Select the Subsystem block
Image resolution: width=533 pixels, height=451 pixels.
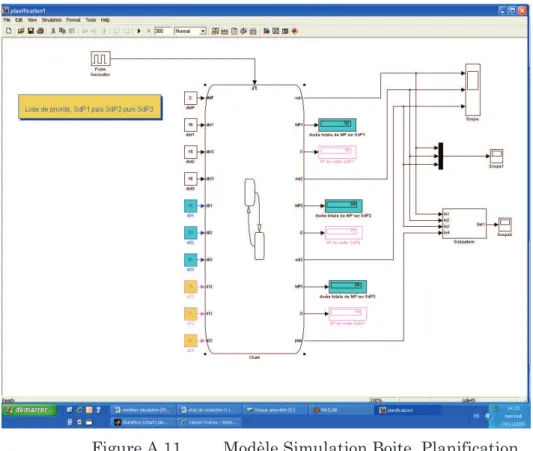click(x=464, y=223)
